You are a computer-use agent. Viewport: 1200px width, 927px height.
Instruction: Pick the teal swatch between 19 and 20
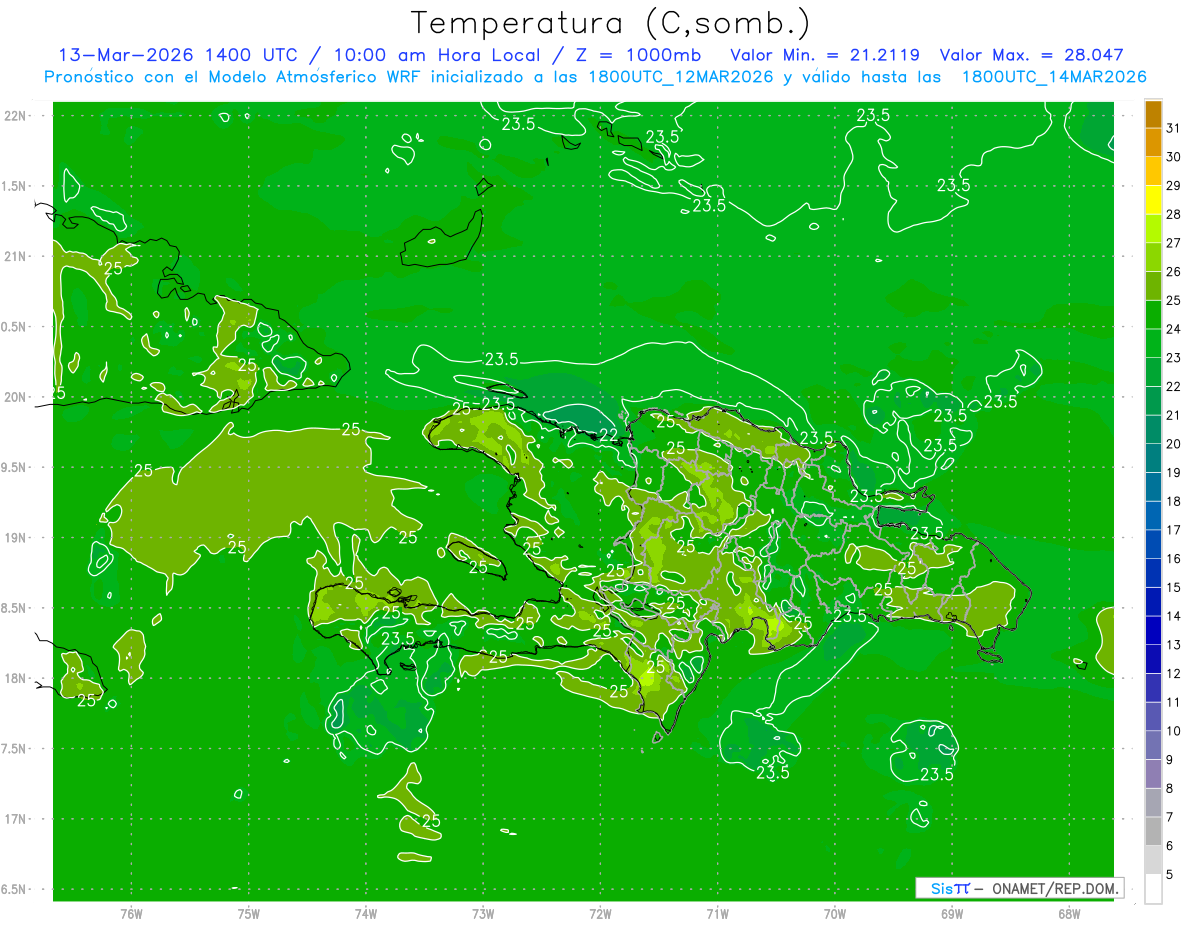(1153, 457)
